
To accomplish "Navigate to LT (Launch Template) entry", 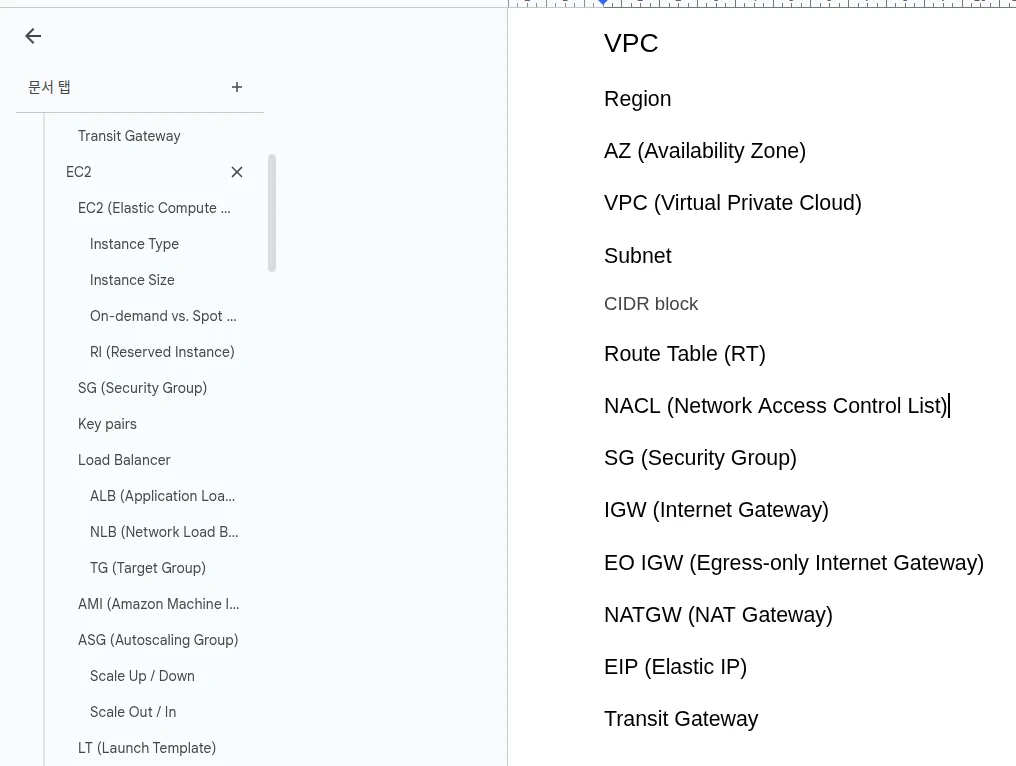I will 147,748.
